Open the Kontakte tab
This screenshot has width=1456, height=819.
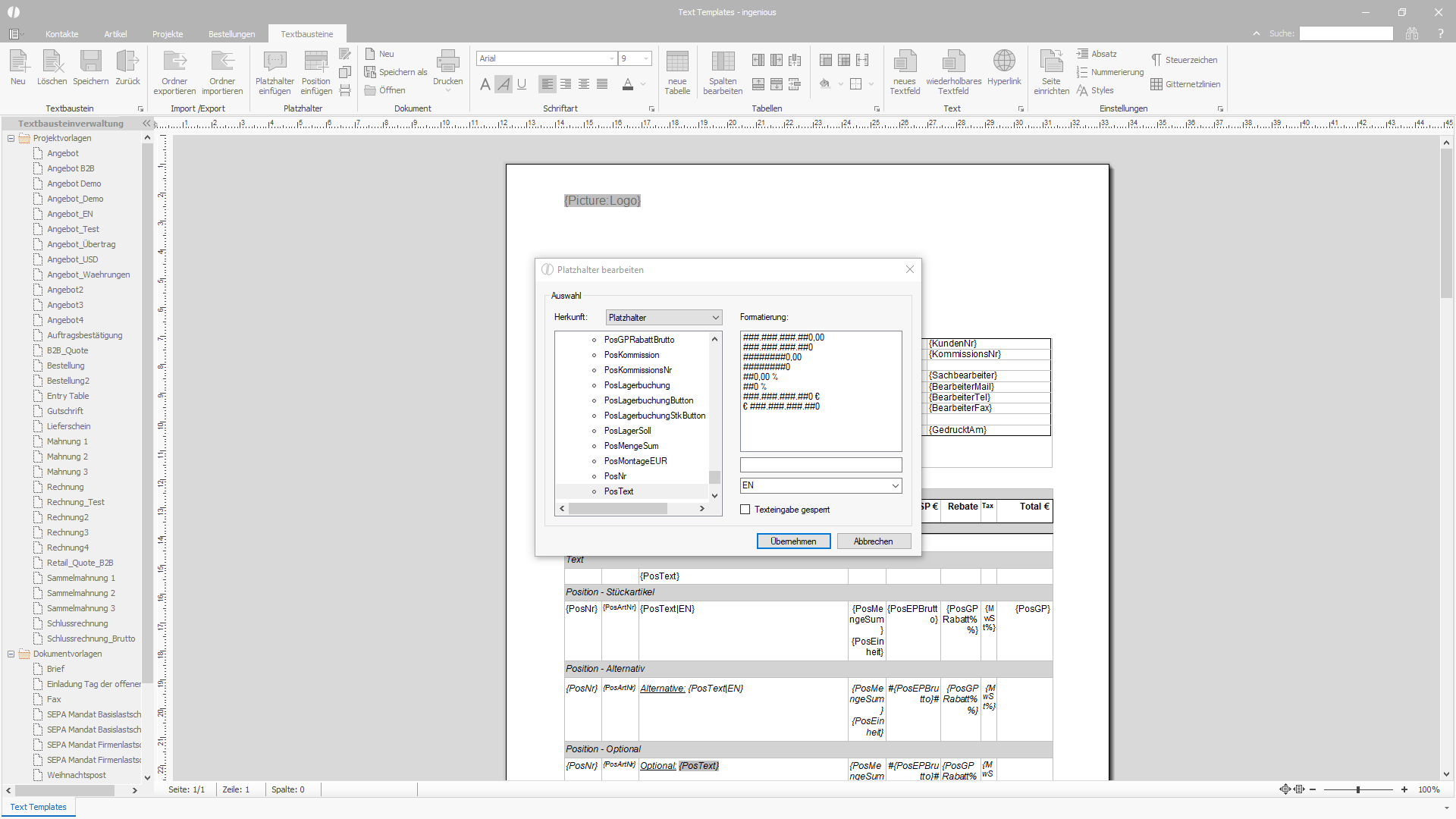point(61,34)
